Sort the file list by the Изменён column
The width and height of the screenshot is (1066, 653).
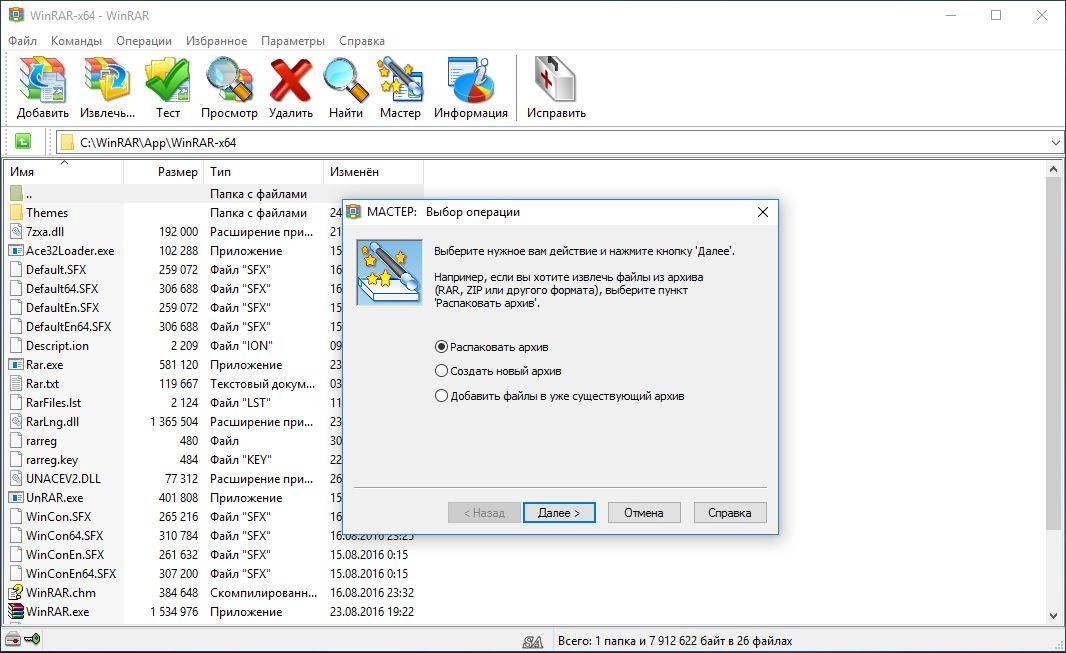tap(373, 172)
